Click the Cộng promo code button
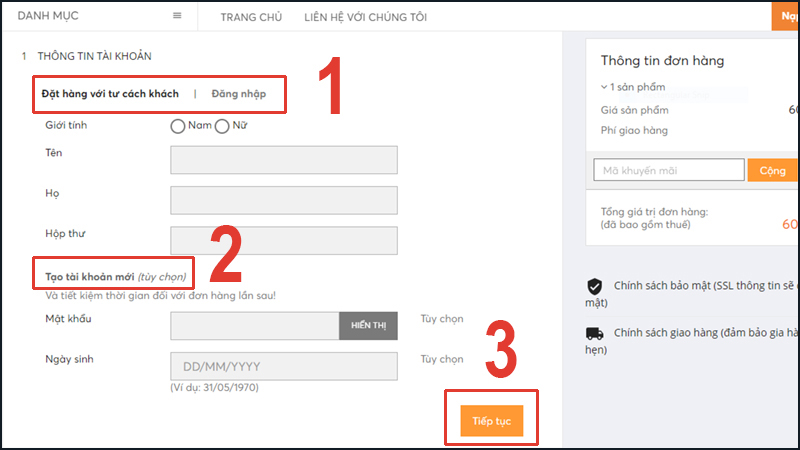Screen dimensions: 800x450 coord(772,170)
